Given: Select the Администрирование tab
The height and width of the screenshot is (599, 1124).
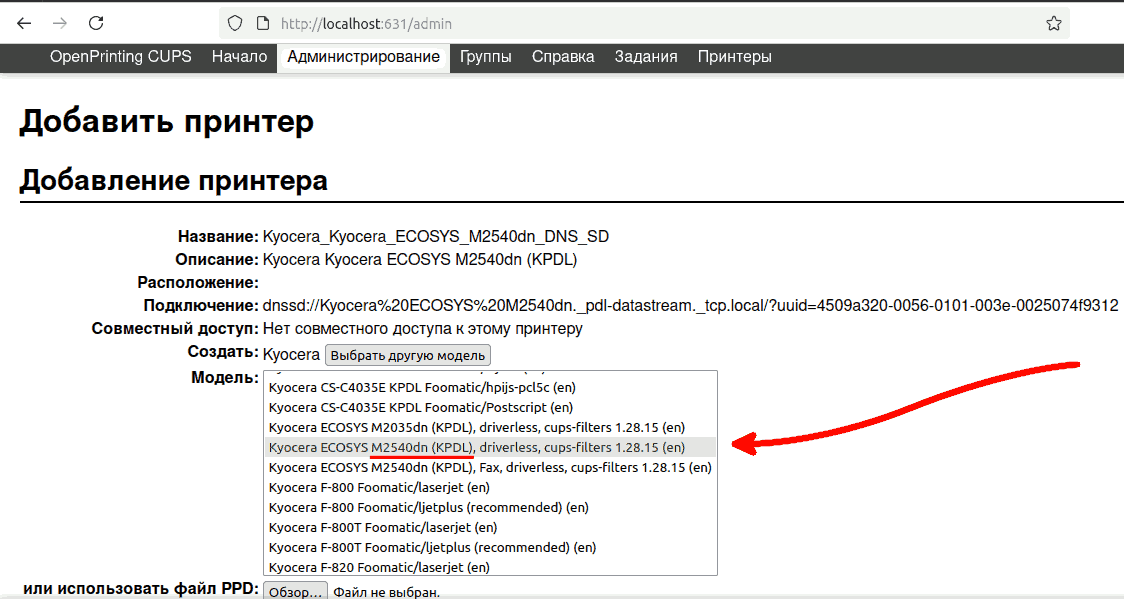Looking at the screenshot, I should 363,57.
